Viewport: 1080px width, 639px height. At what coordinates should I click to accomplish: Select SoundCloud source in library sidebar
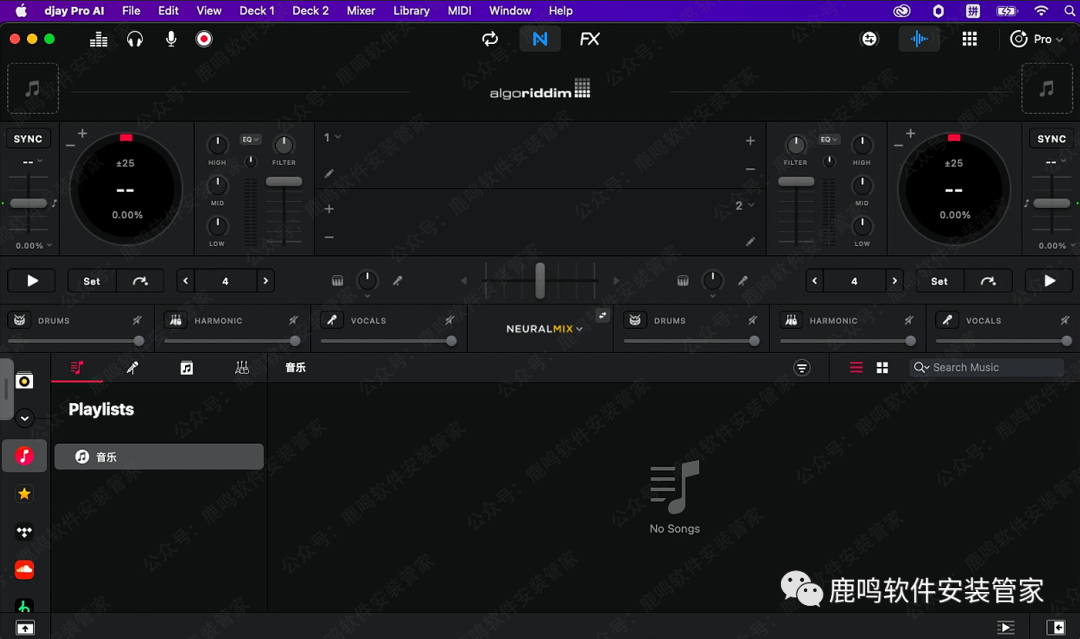[25, 569]
